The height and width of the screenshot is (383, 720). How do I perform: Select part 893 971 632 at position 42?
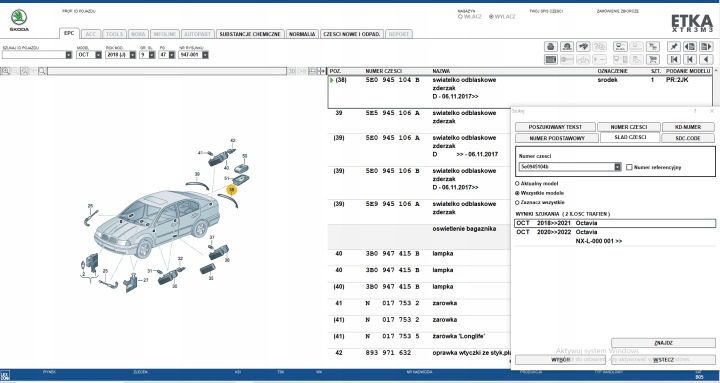(x=419, y=353)
